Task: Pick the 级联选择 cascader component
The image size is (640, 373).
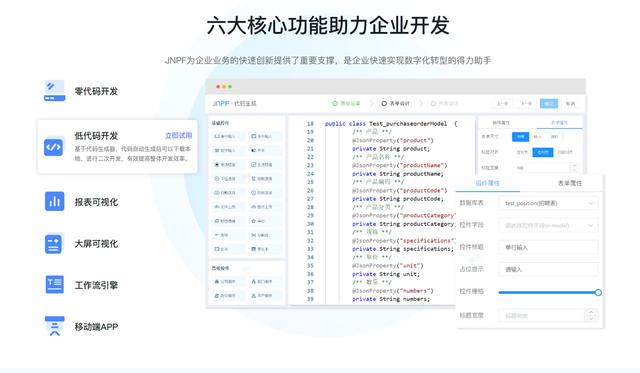Action: click(x=265, y=179)
